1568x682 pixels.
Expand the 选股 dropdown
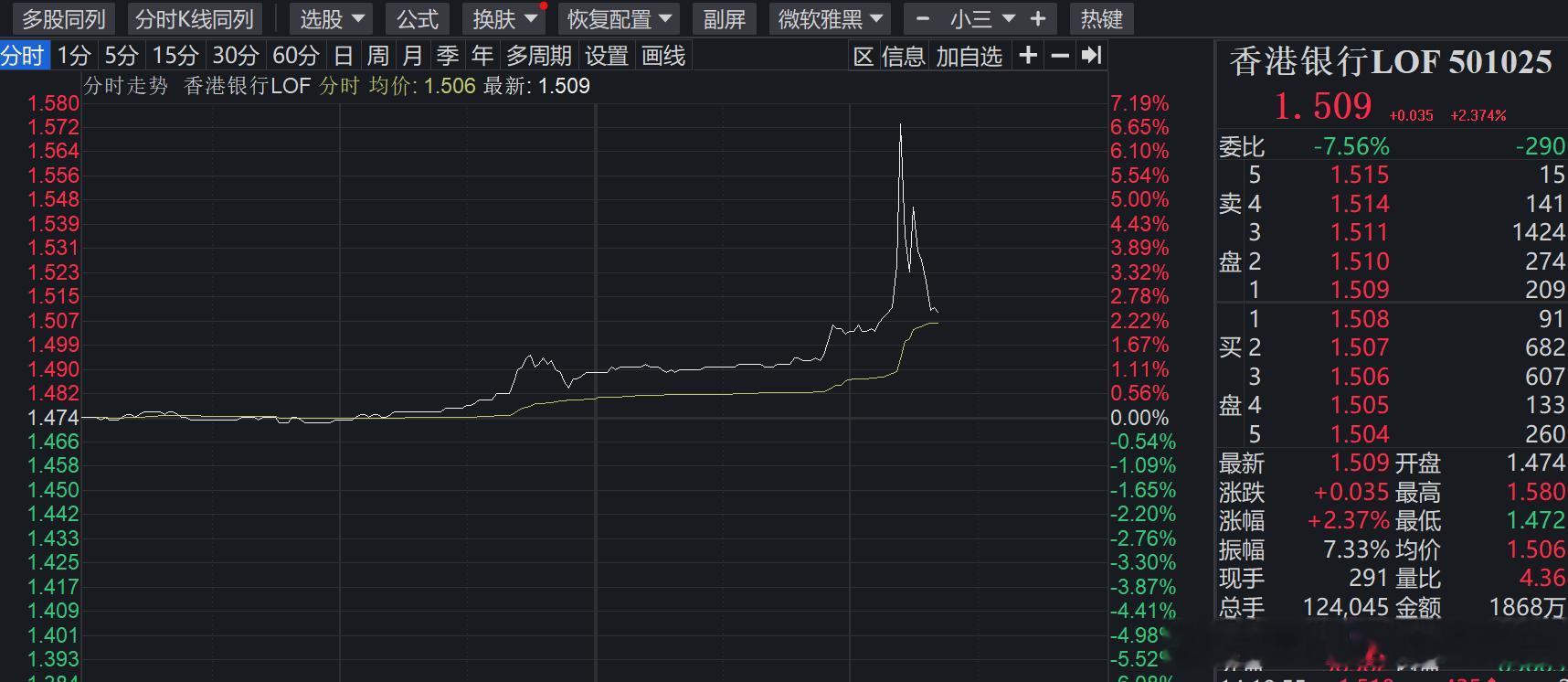(x=331, y=18)
